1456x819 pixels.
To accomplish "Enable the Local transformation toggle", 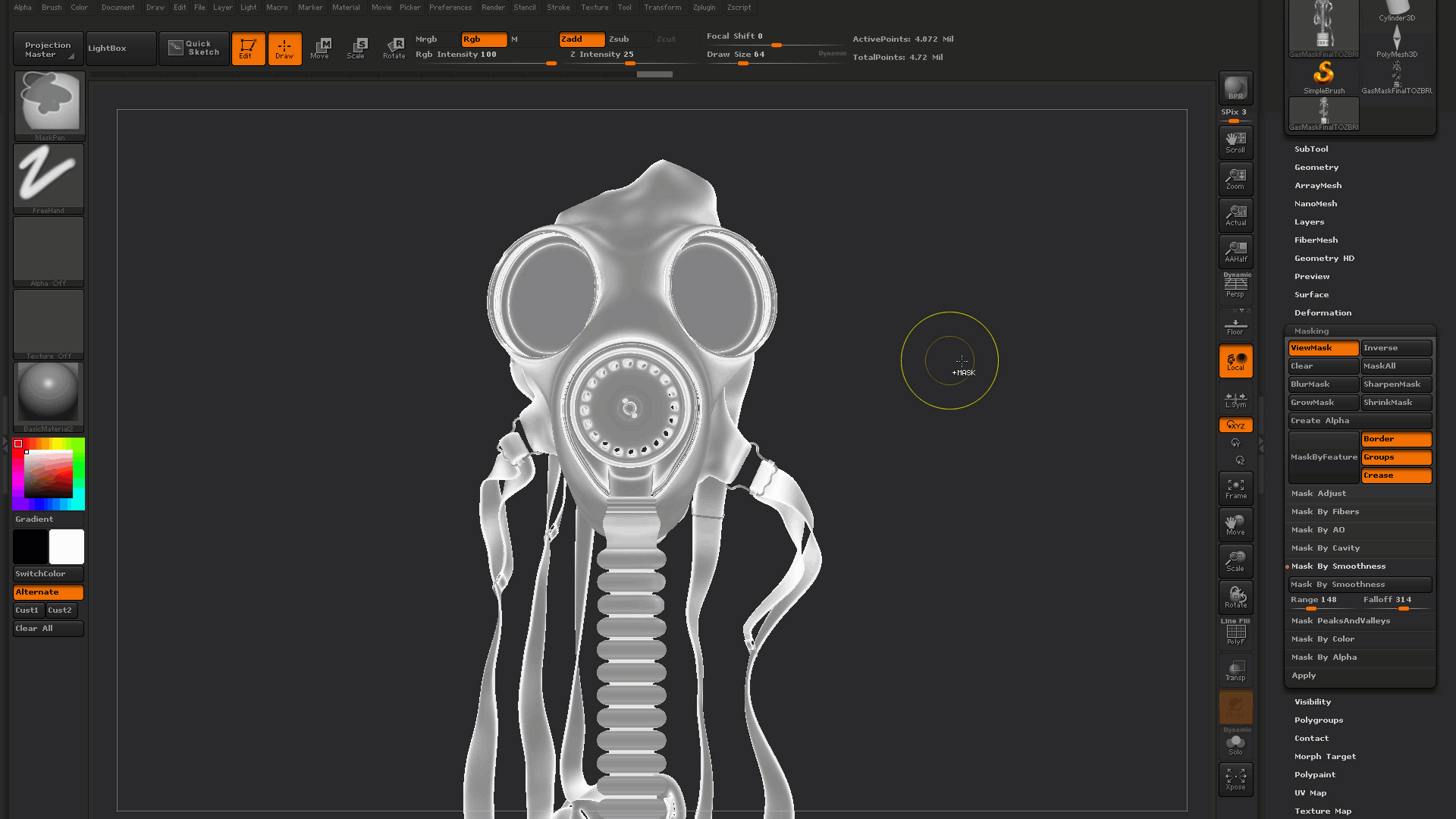I will tap(1235, 361).
